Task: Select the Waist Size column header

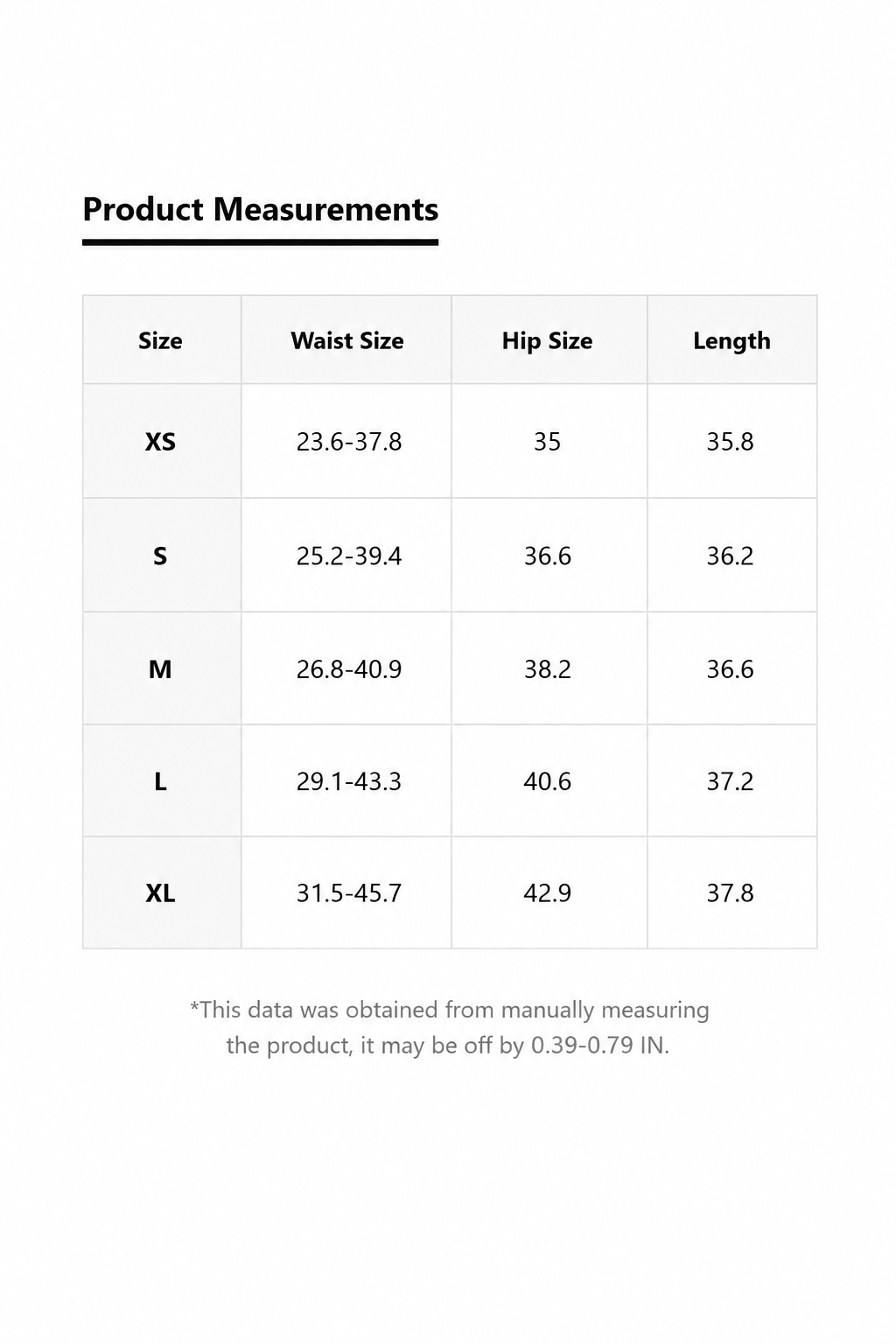Action: click(347, 340)
